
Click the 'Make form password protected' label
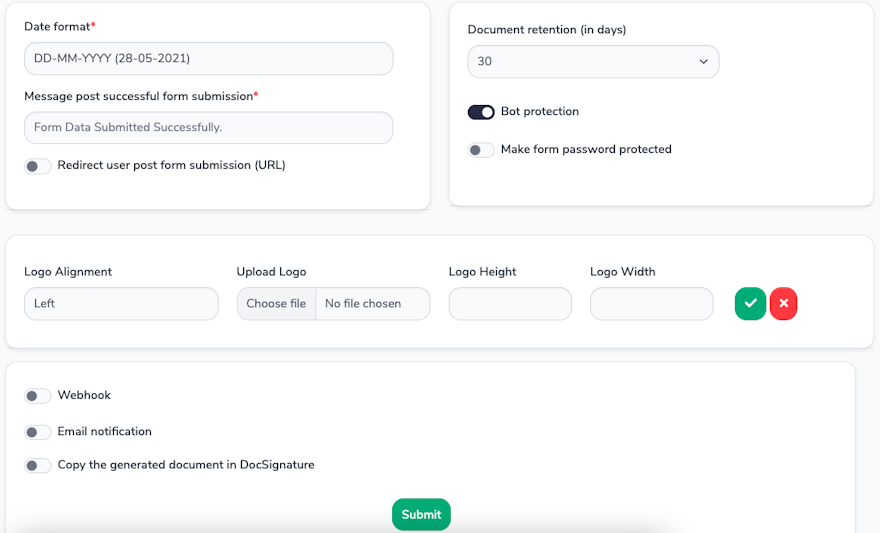point(586,149)
